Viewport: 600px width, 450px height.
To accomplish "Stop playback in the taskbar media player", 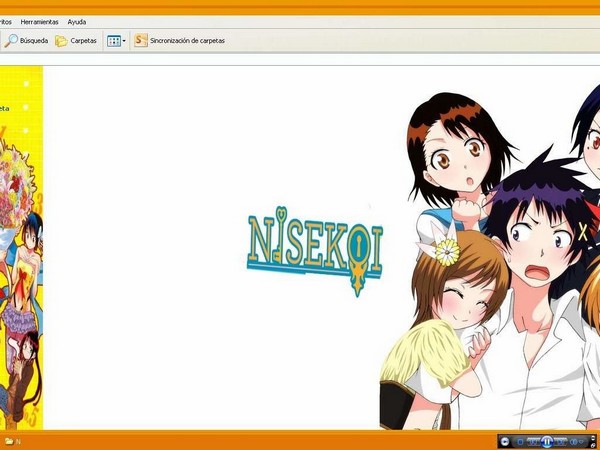I will tap(520, 442).
